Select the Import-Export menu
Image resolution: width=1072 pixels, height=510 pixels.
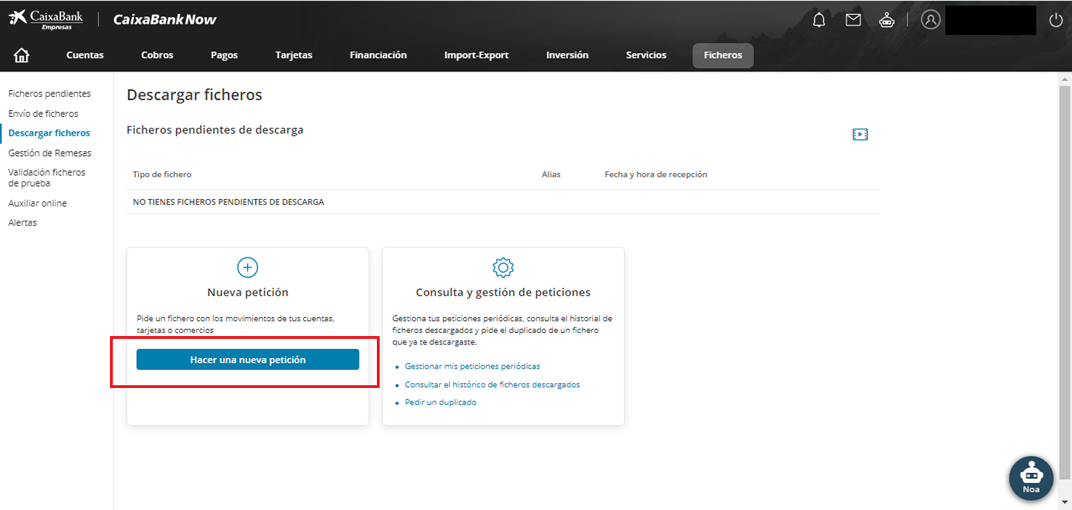point(476,55)
